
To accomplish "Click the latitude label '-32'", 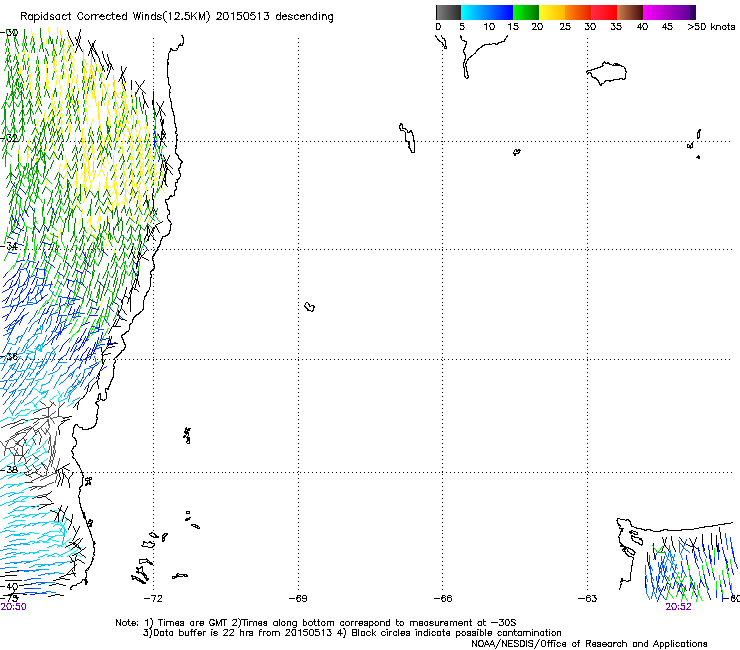I will coord(9,138).
